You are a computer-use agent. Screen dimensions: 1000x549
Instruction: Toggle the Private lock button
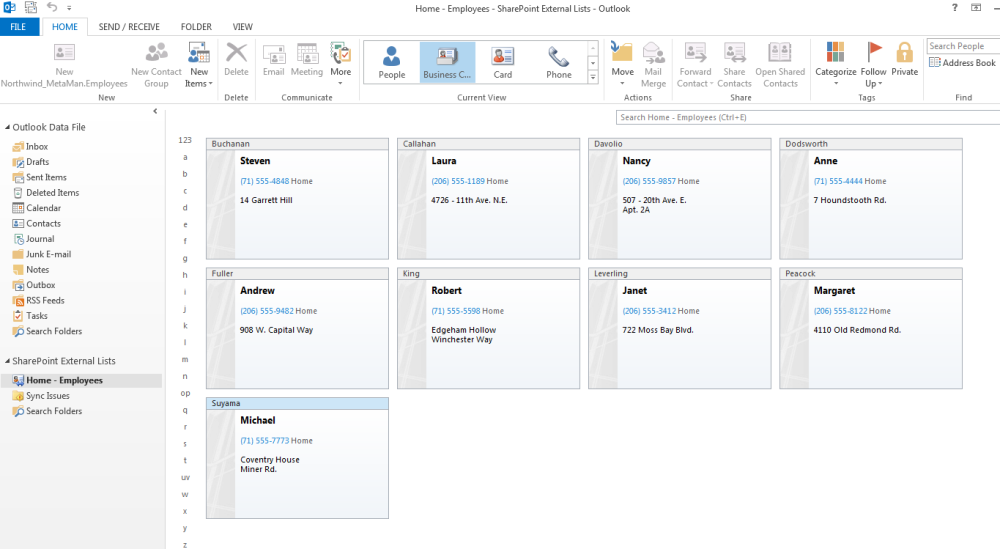pyautogui.click(x=904, y=60)
